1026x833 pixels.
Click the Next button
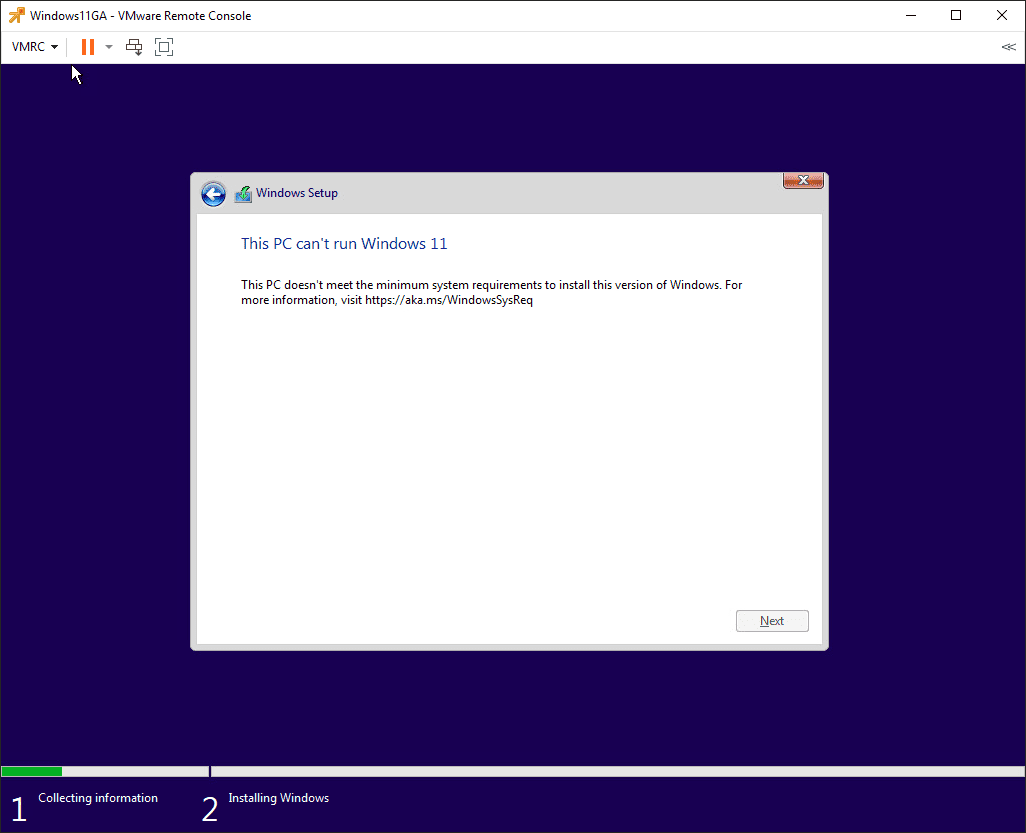coord(771,620)
